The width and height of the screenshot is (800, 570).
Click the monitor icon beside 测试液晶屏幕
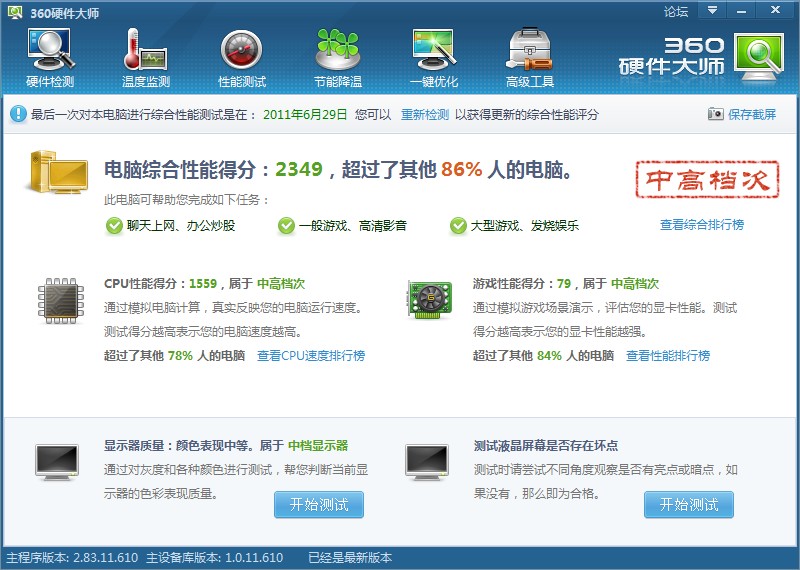(427, 462)
